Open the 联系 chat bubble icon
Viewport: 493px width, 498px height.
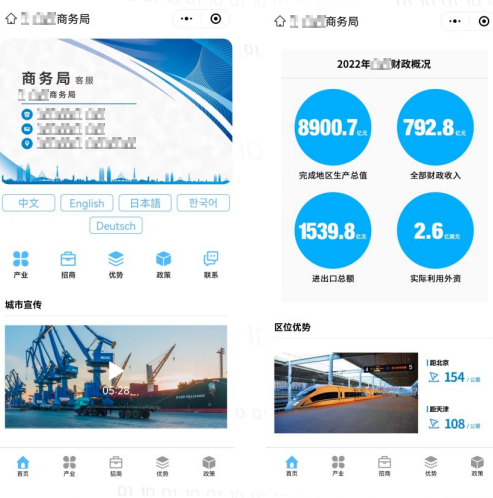(211, 264)
